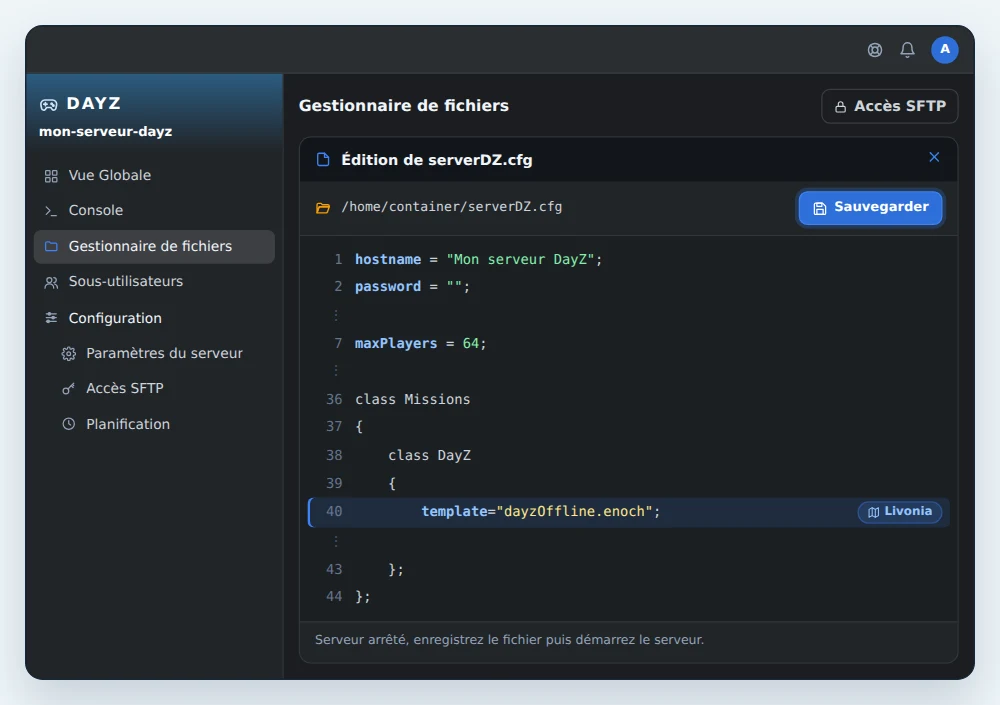Expand hidden lines after line 40
Image resolution: width=1000 pixels, height=705 pixels.
pos(336,542)
